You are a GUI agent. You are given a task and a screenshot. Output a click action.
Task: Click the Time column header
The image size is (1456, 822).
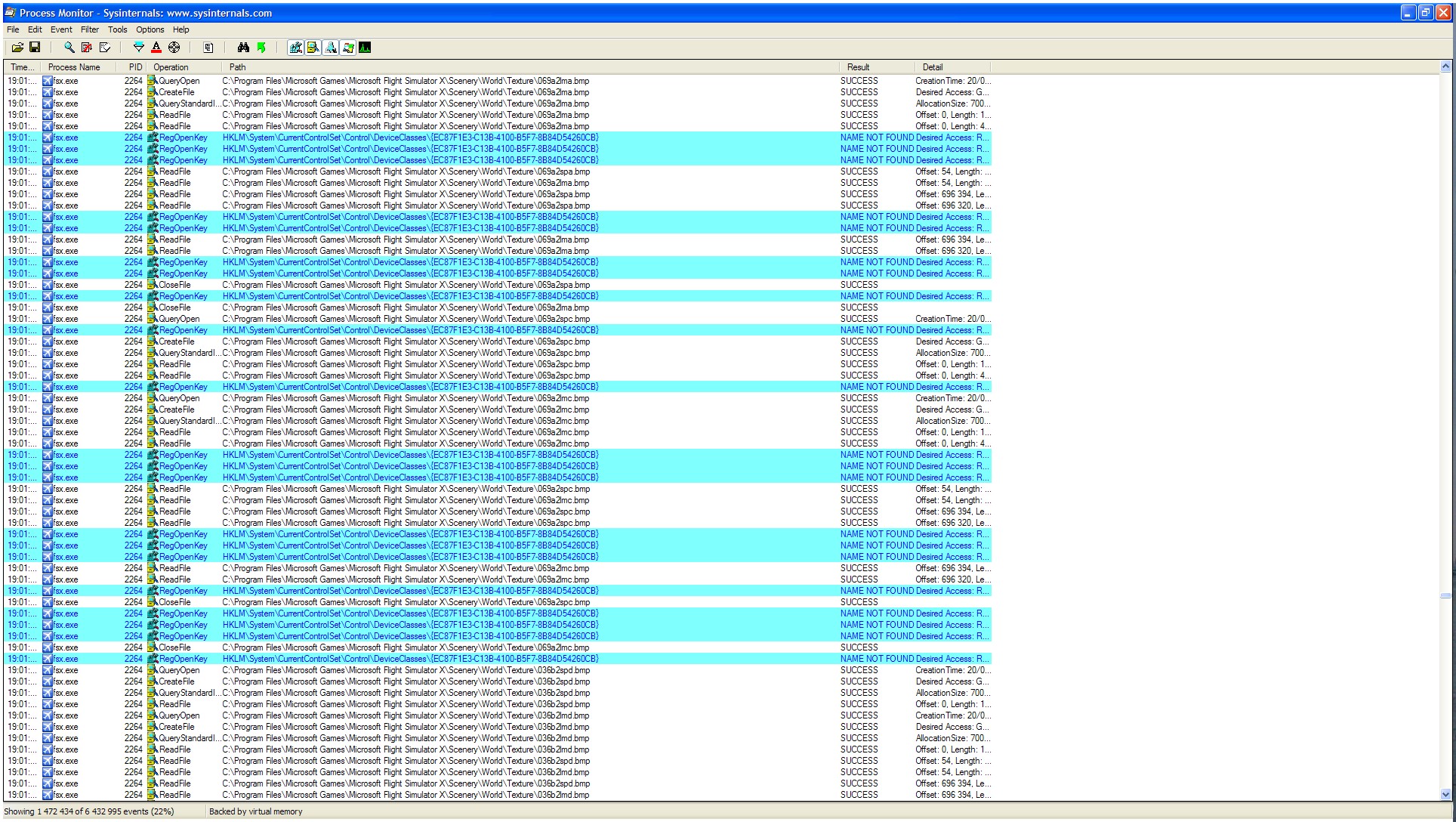tap(22, 67)
